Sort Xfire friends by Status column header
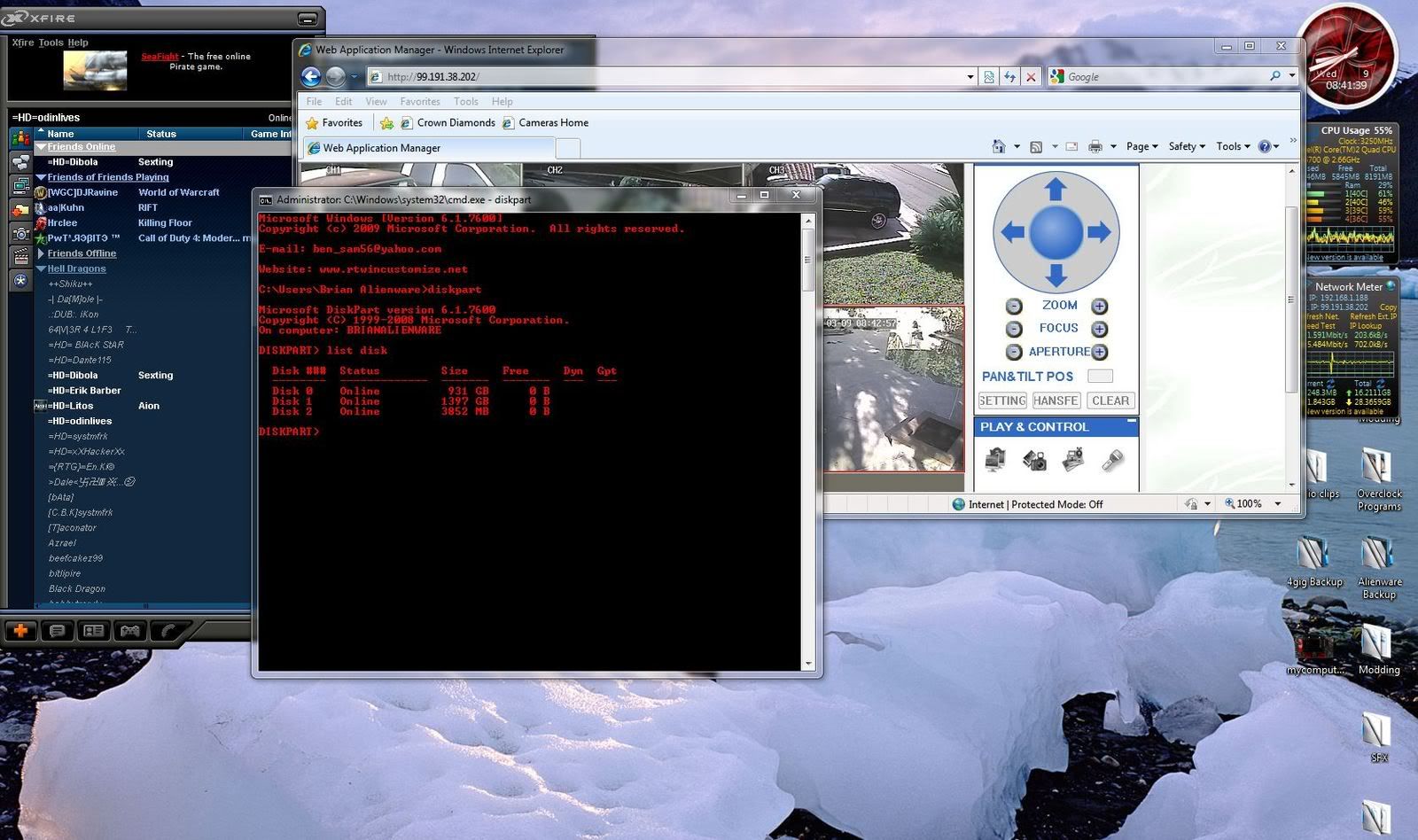Viewport: 1418px width, 840px height. (161, 134)
